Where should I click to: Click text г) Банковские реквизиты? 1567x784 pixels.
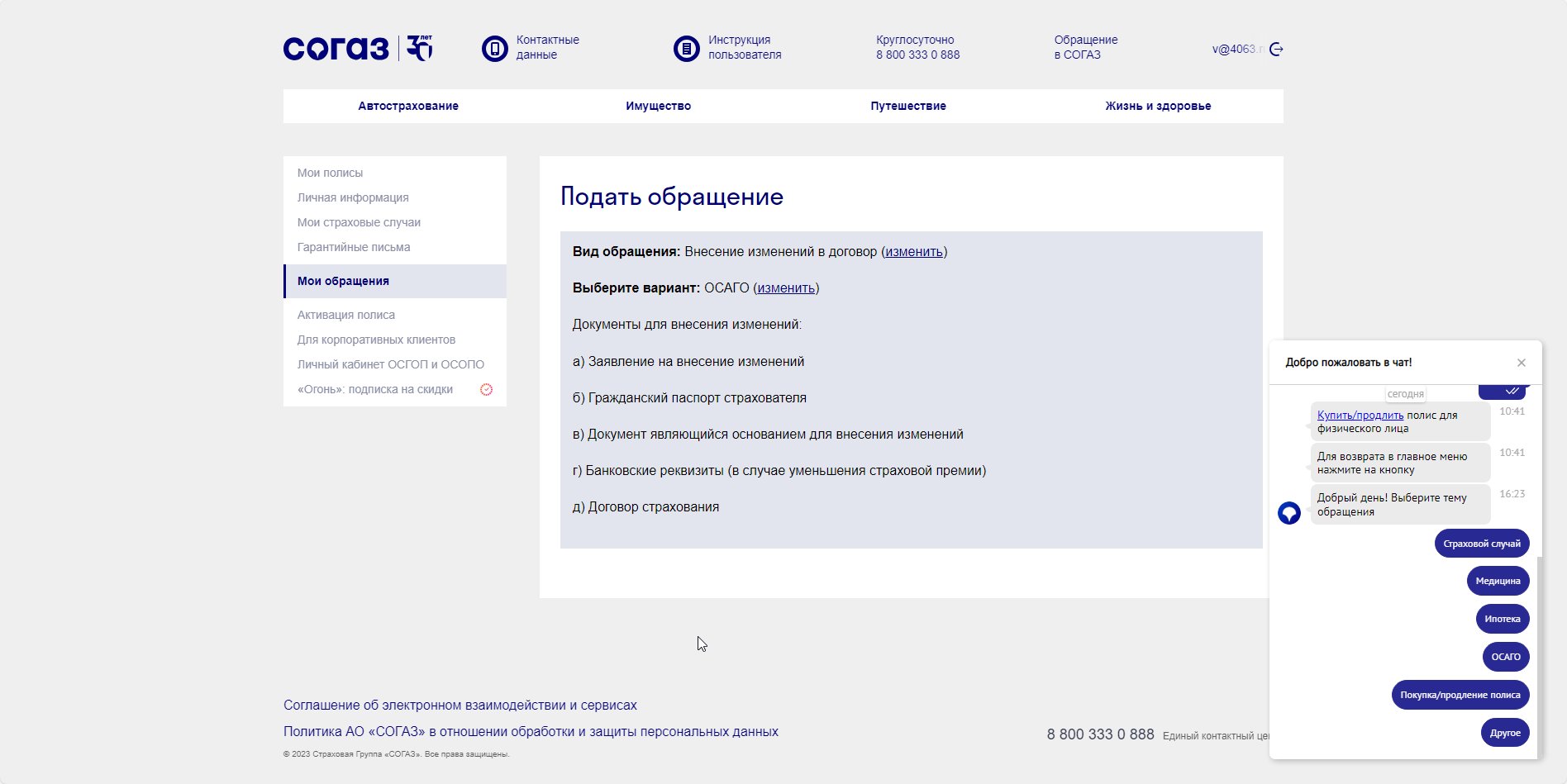pos(779,471)
